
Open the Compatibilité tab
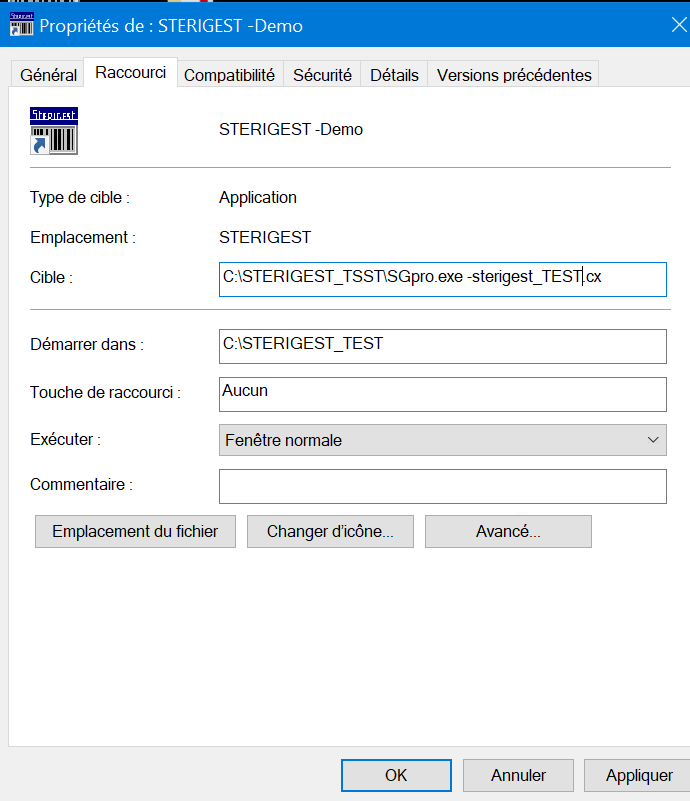coord(229,75)
